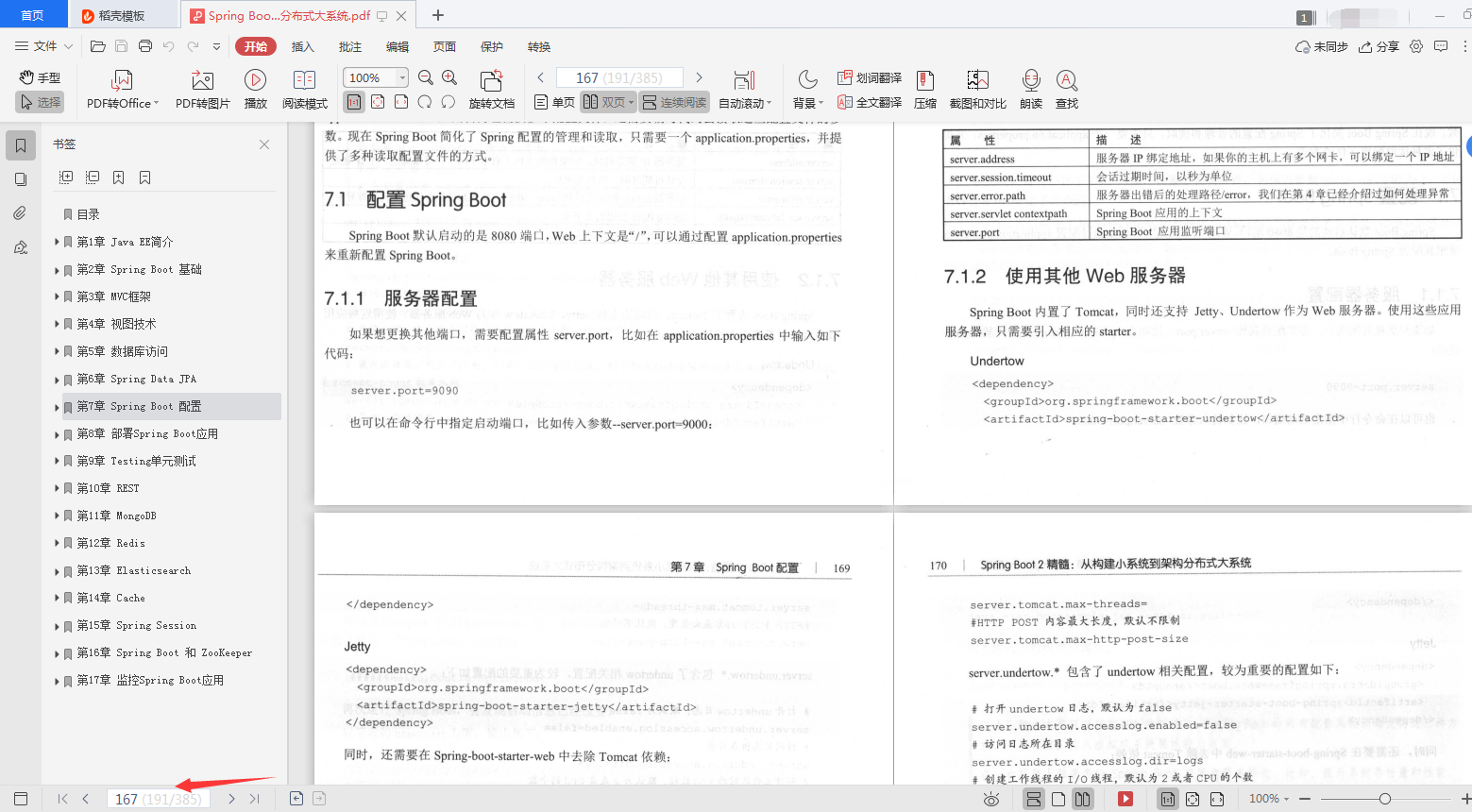This screenshot has height=812, width=1472.
Task: Open 截图和对比 screenshot and compare
Action: tap(977, 90)
